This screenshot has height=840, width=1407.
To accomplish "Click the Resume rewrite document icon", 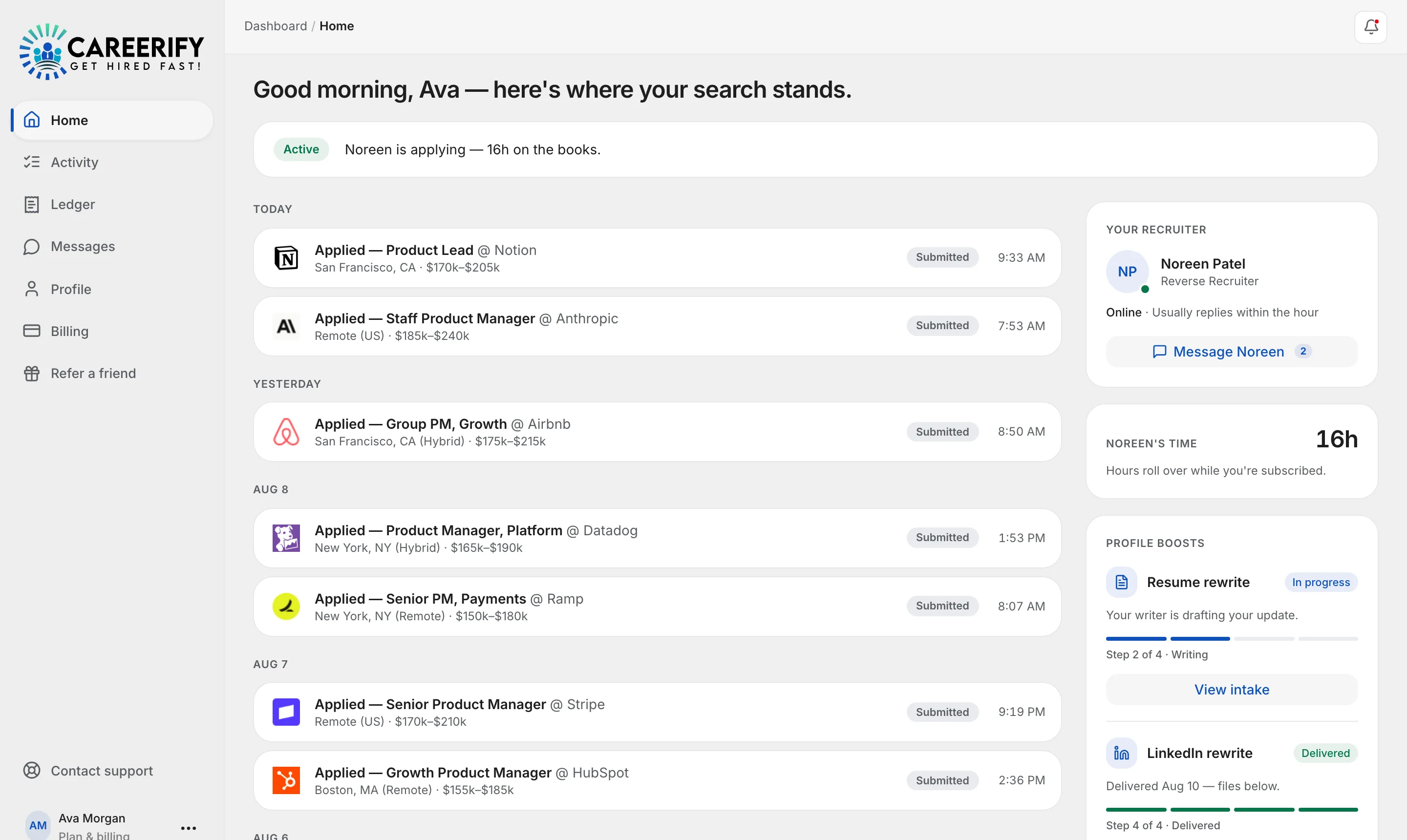I will [1121, 582].
